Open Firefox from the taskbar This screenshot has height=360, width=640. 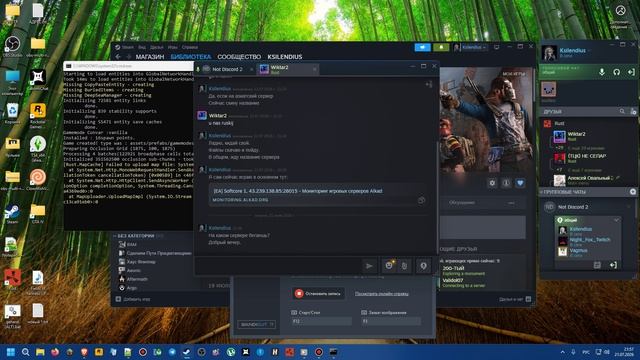[x=55, y=352]
